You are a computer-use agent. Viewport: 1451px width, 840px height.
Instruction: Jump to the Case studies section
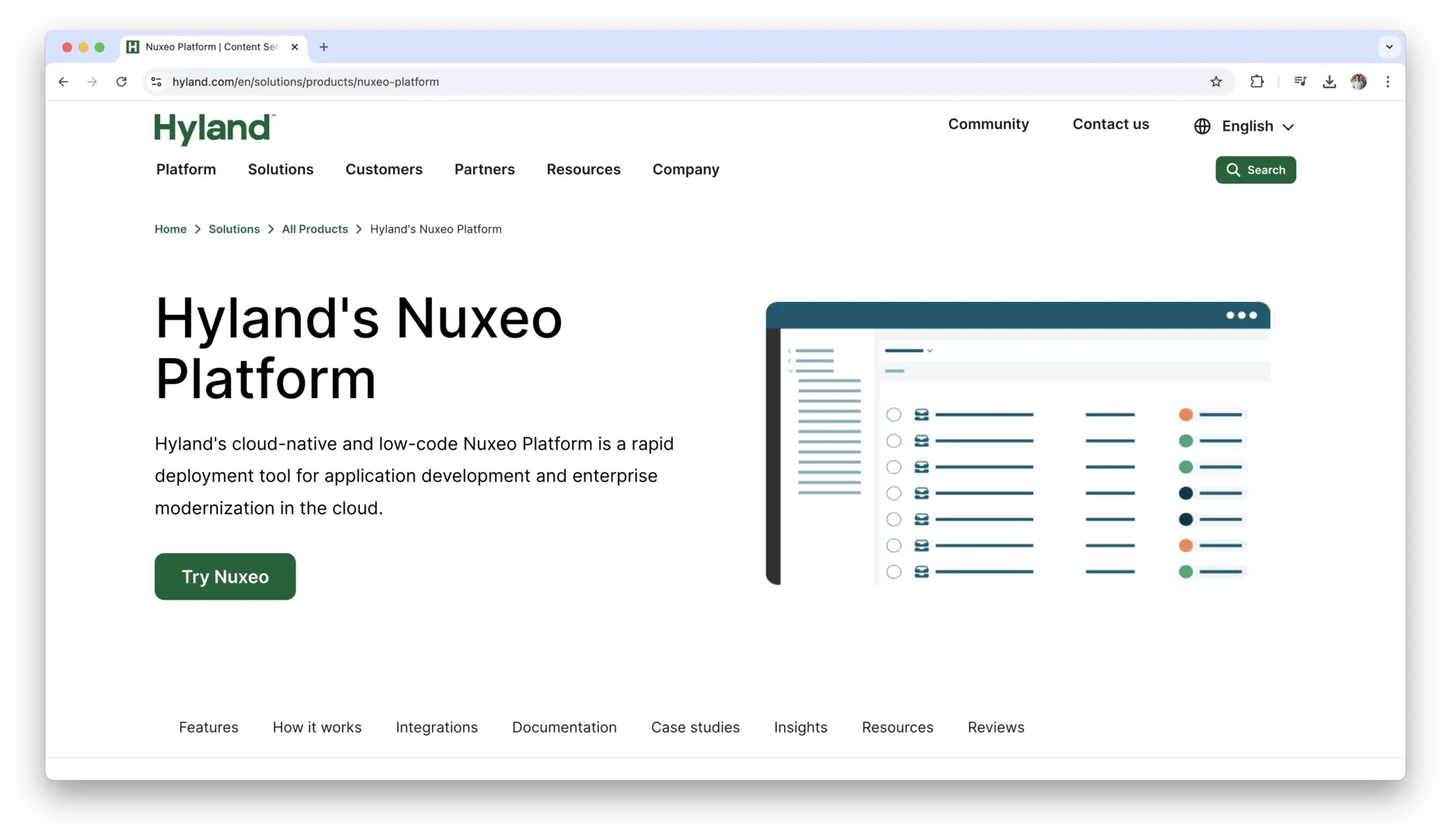(x=695, y=727)
